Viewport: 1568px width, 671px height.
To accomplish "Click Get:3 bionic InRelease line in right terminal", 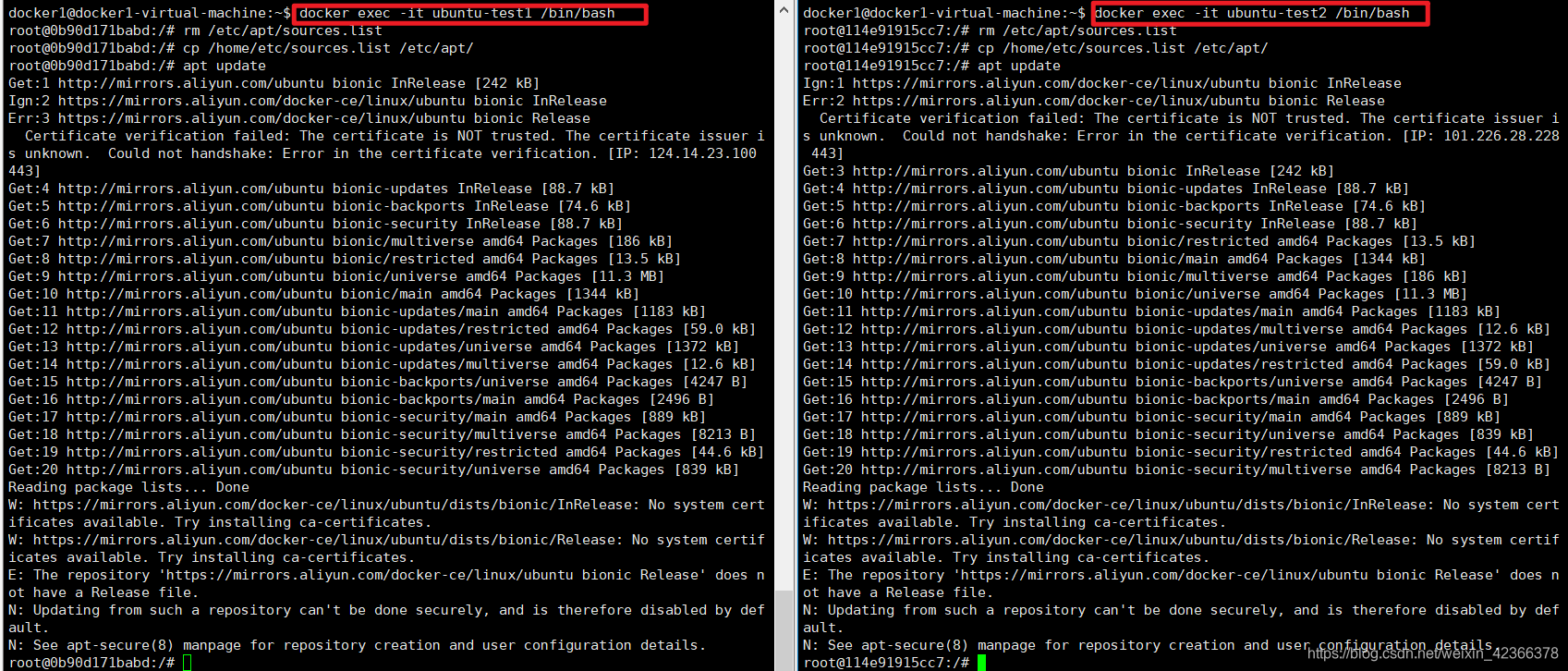I will click(1069, 171).
